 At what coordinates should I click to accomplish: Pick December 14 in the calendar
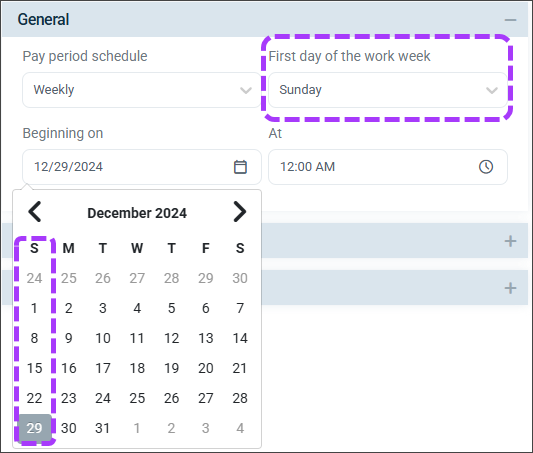click(x=240, y=338)
